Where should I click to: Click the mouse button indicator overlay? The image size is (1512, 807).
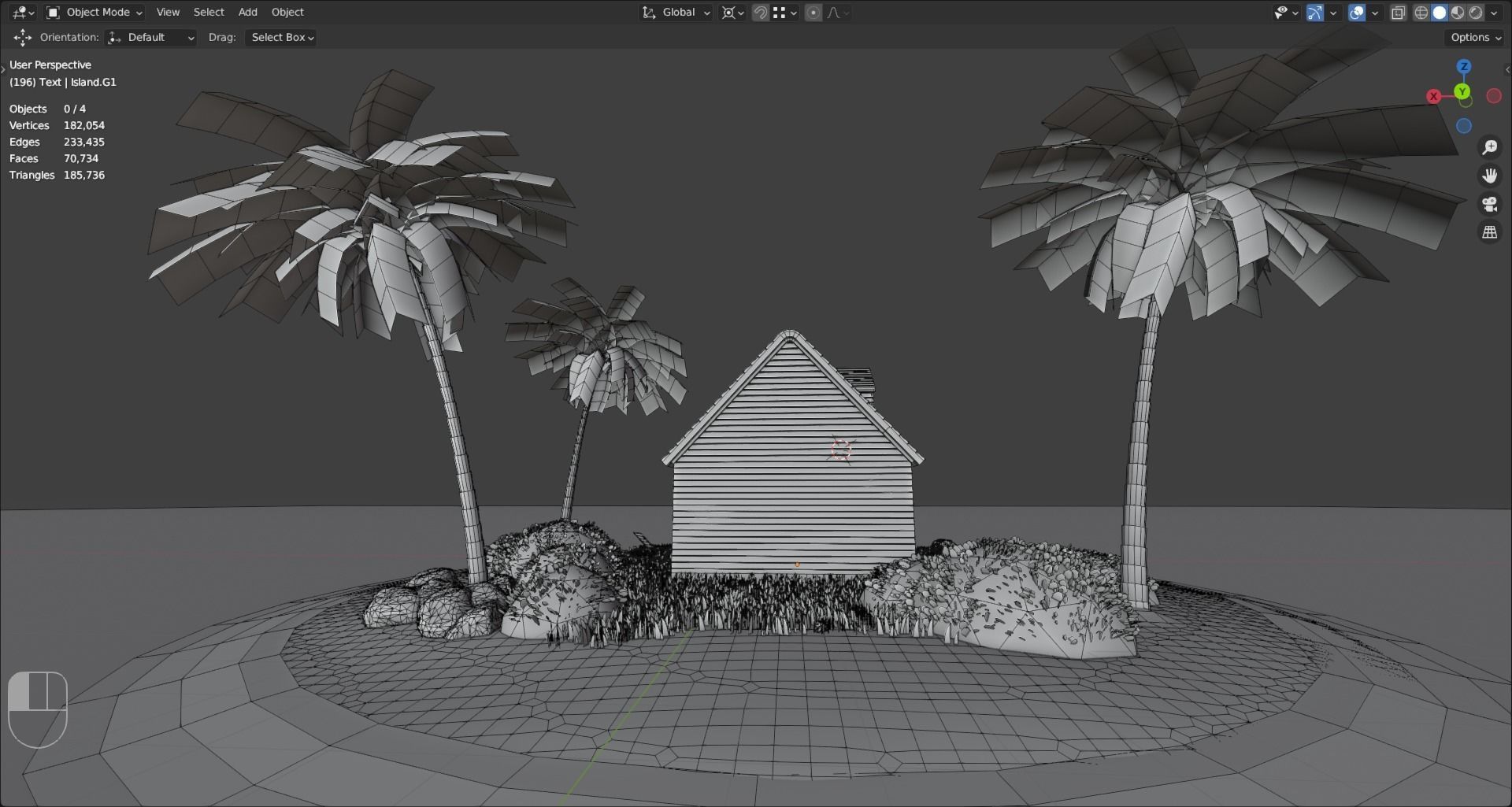point(38,709)
